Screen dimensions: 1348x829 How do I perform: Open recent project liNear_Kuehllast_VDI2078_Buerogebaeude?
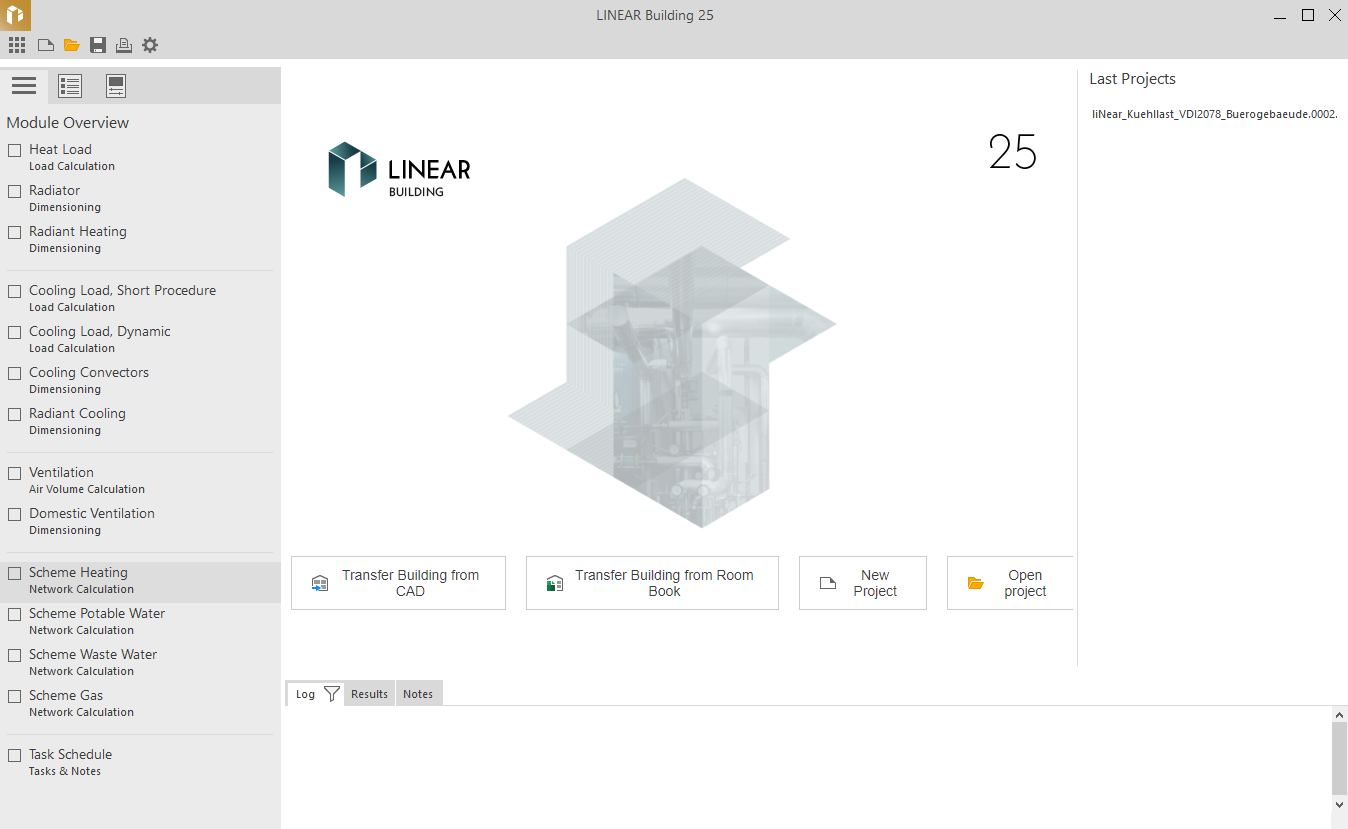1215,114
